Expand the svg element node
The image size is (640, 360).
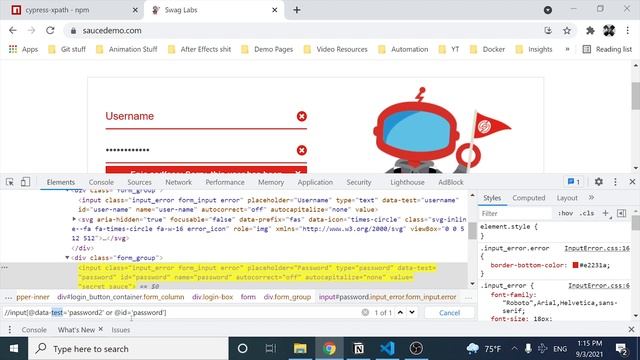pyautogui.click(x=74, y=219)
